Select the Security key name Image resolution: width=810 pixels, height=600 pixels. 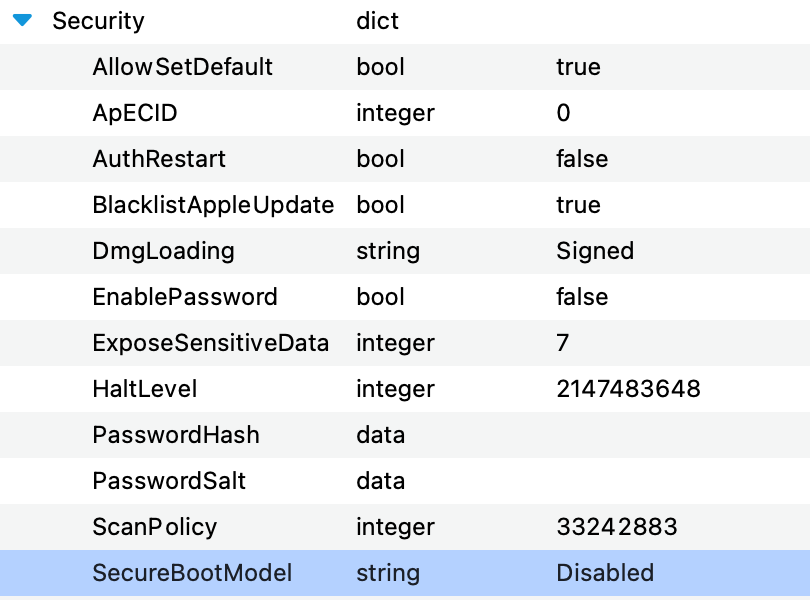click(x=98, y=21)
